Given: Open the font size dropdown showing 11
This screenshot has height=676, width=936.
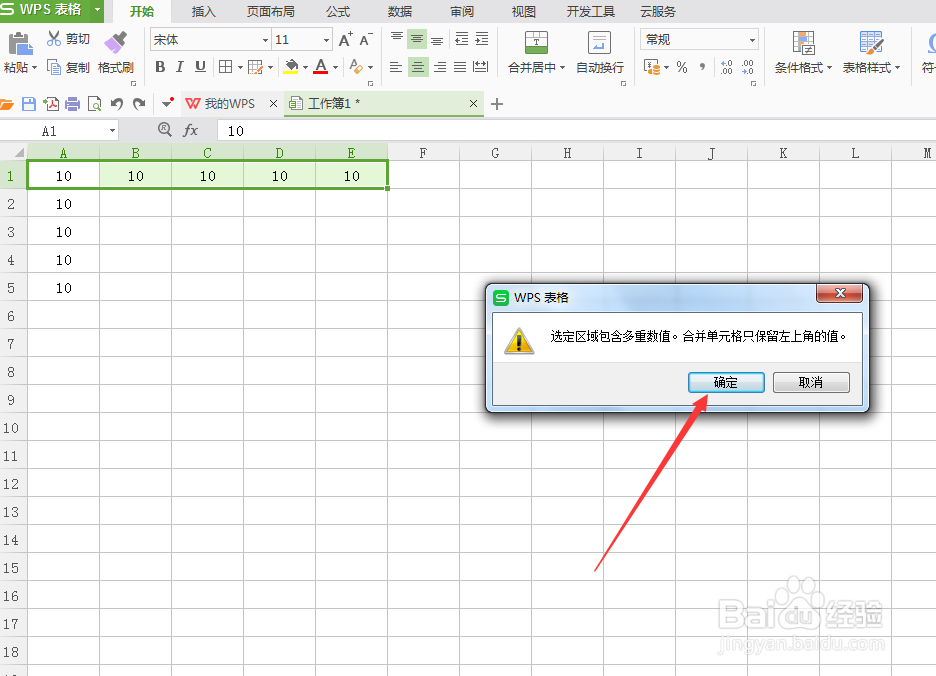Looking at the screenshot, I should click(328, 38).
